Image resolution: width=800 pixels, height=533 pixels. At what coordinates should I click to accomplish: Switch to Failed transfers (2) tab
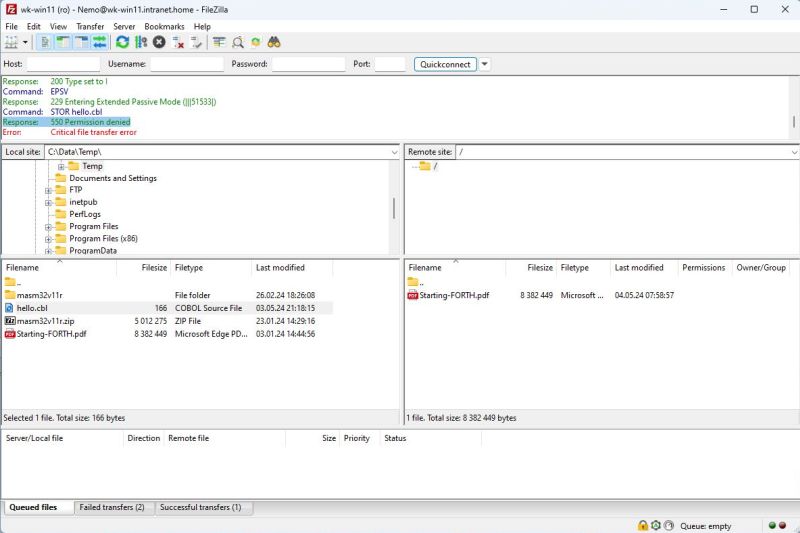(112, 507)
